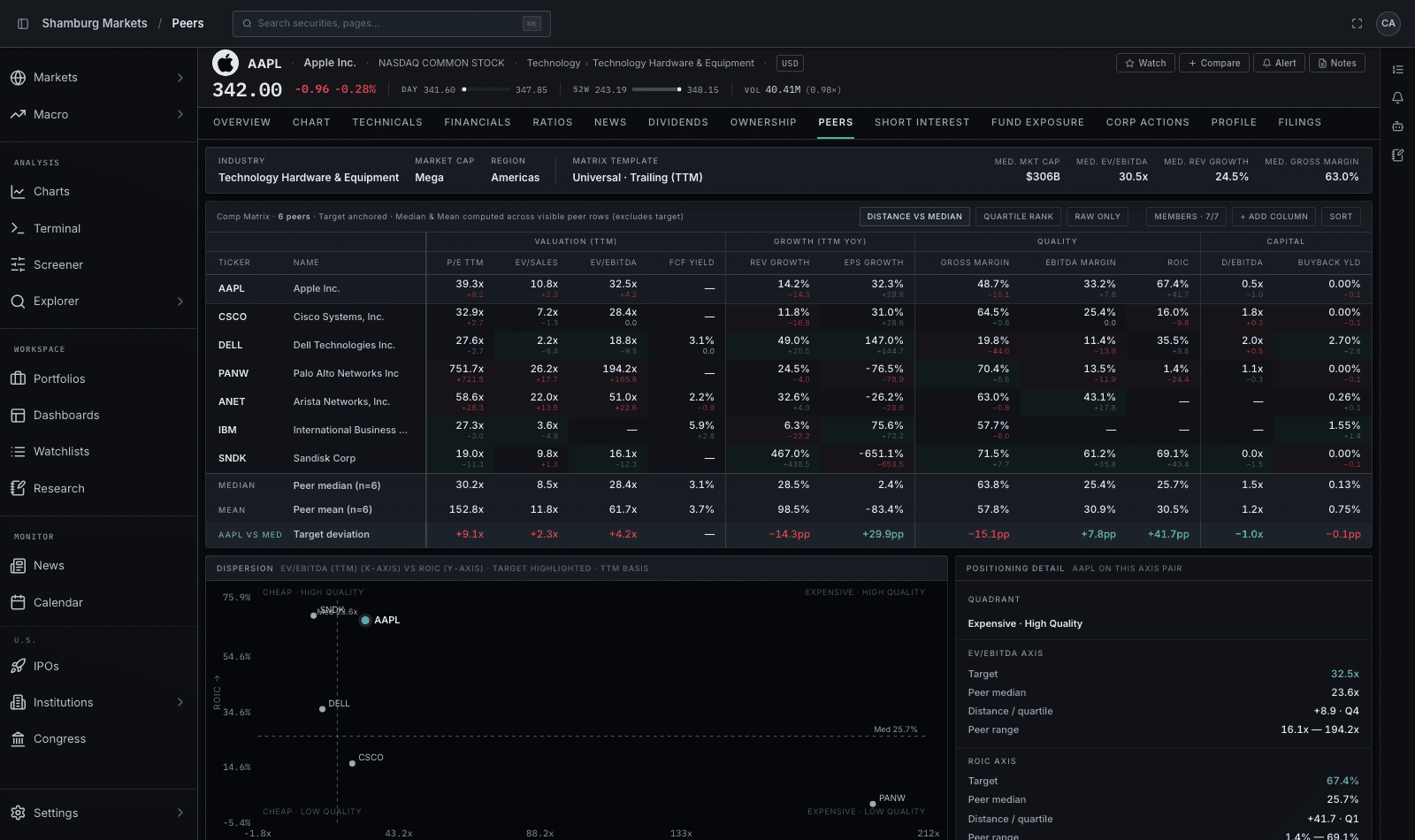Open the Congress building icon

[x=18, y=739]
